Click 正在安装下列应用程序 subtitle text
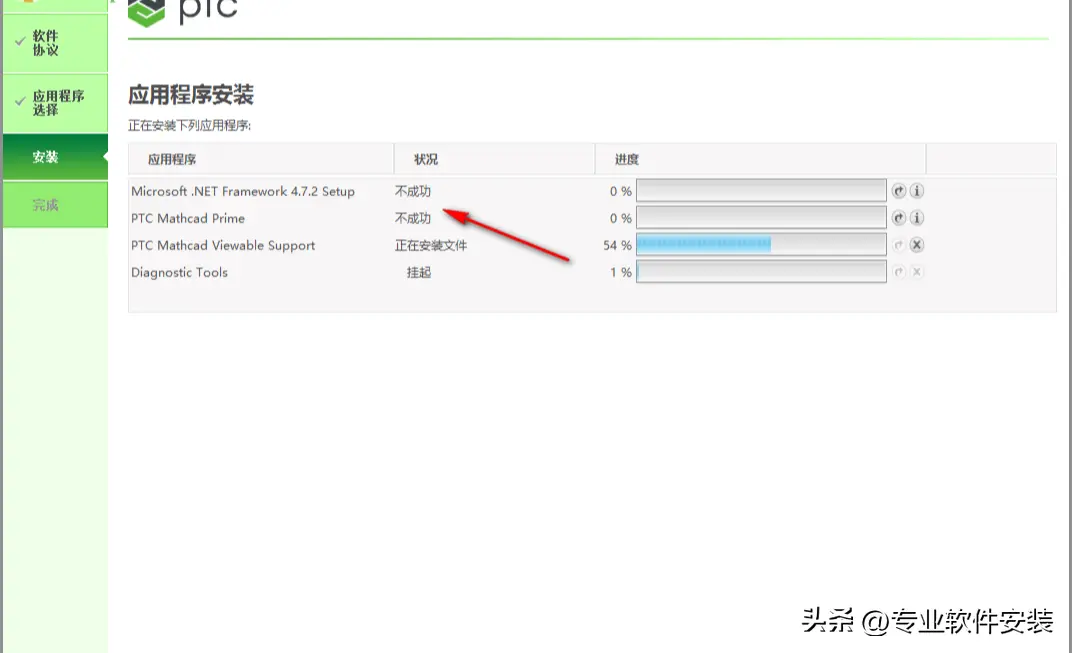This screenshot has width=1072, height=653. pyautogui.click(x=189, y=126)
